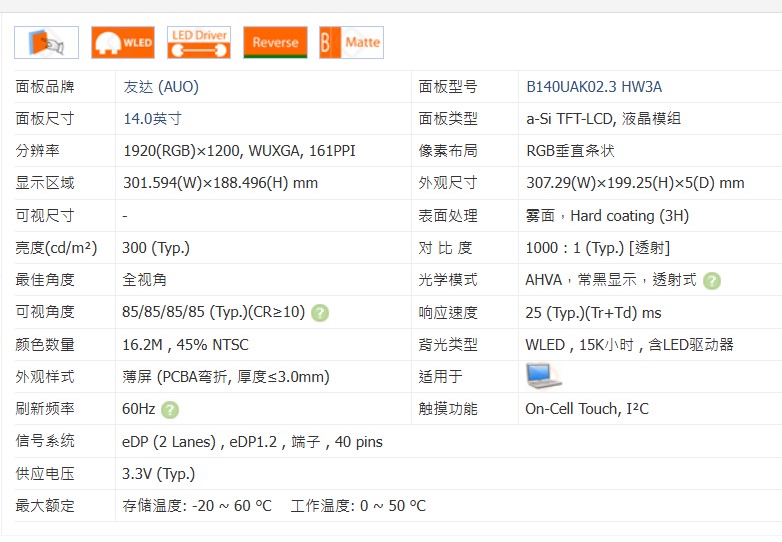Click the laptop icon in 适用于 row
Image resolution: width=782 pixels, height=542 pixels.
click(x=543, y=376)
